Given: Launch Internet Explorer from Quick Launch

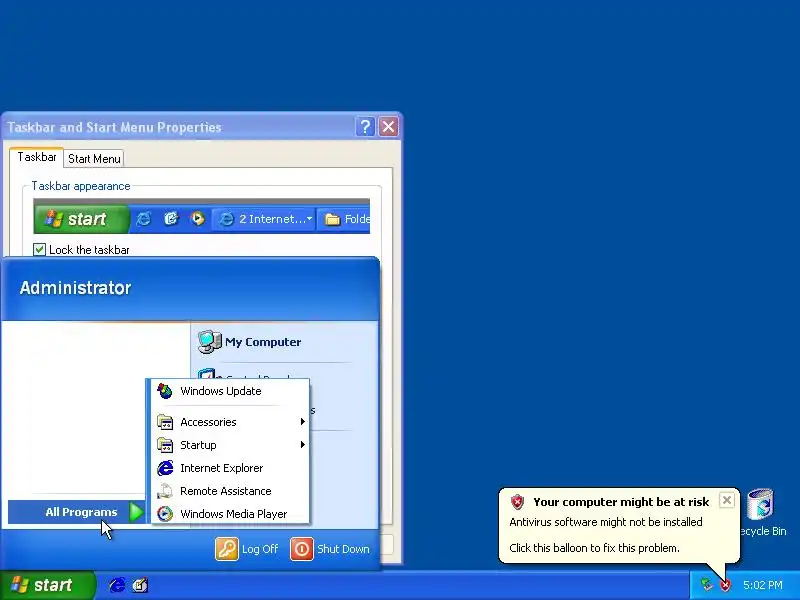Looking at the screenshot, I should click(117, 585).
